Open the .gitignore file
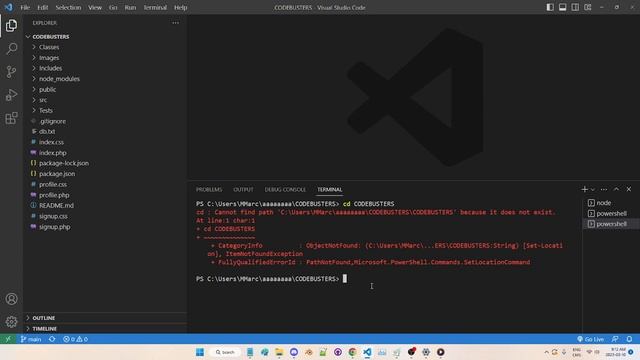 (105, 121)
